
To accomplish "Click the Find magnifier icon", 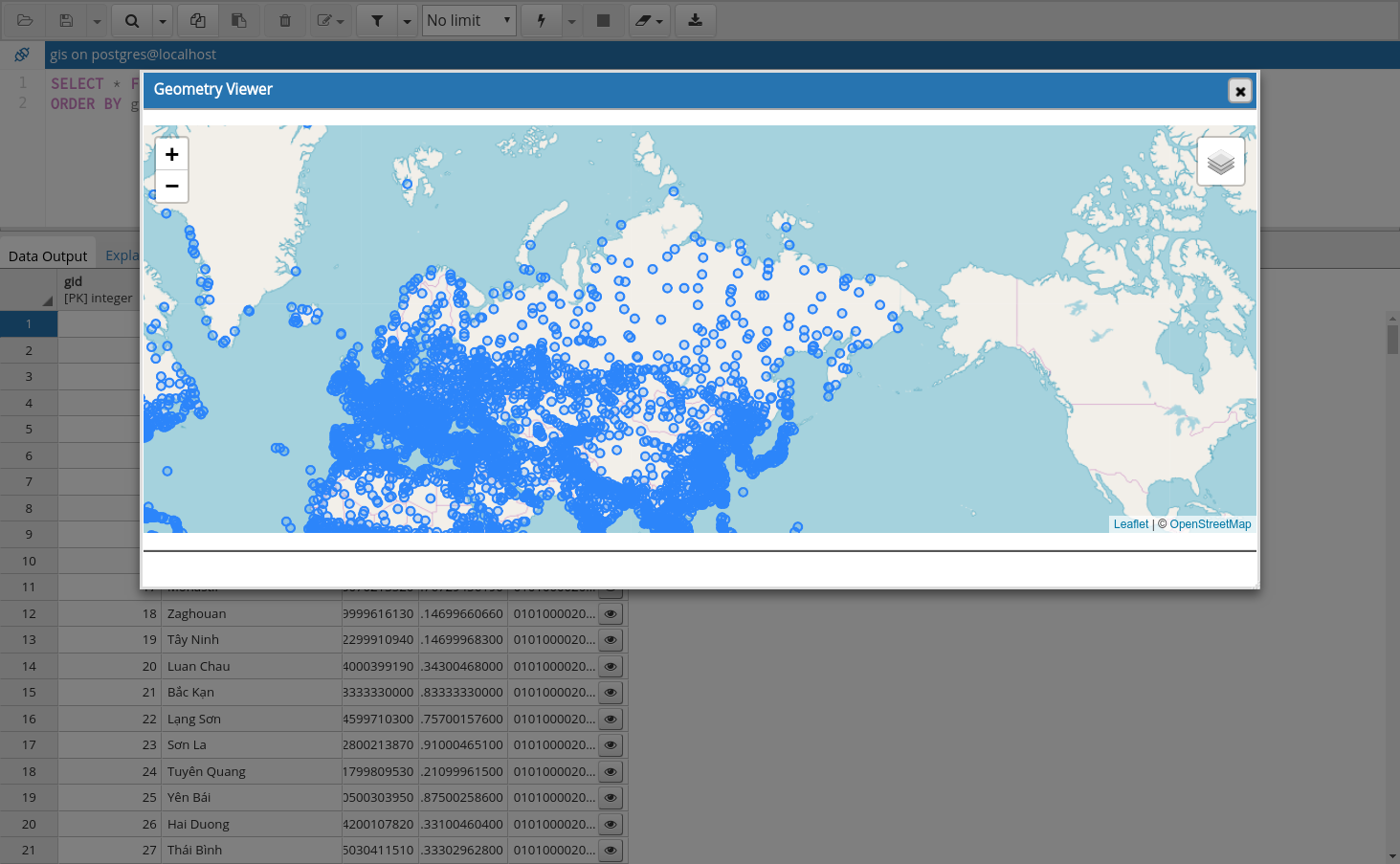I will click(132, 20).
